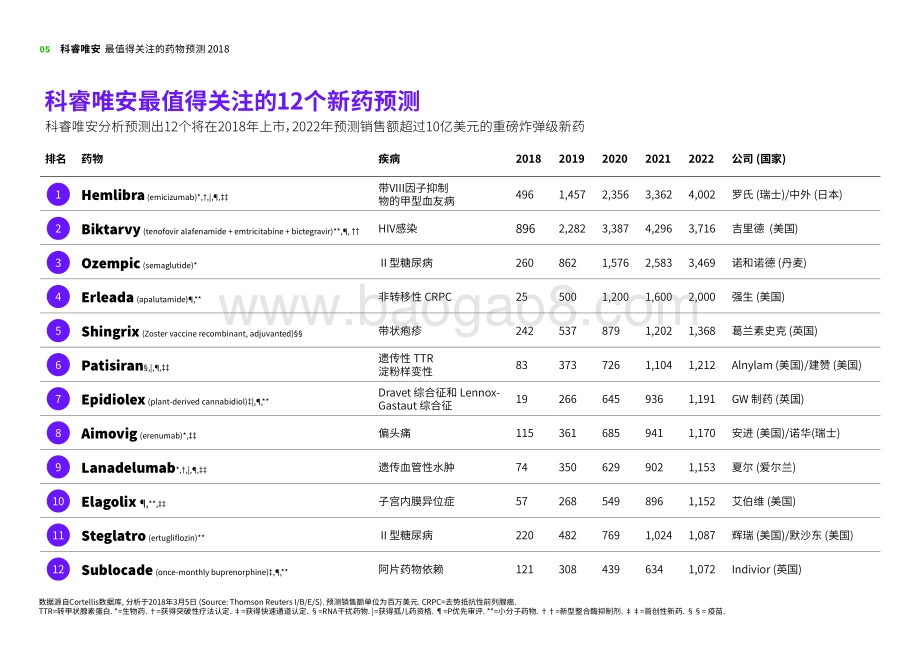
Task: Select the drug name Elagolix
Action: click(x=109, y=501)
